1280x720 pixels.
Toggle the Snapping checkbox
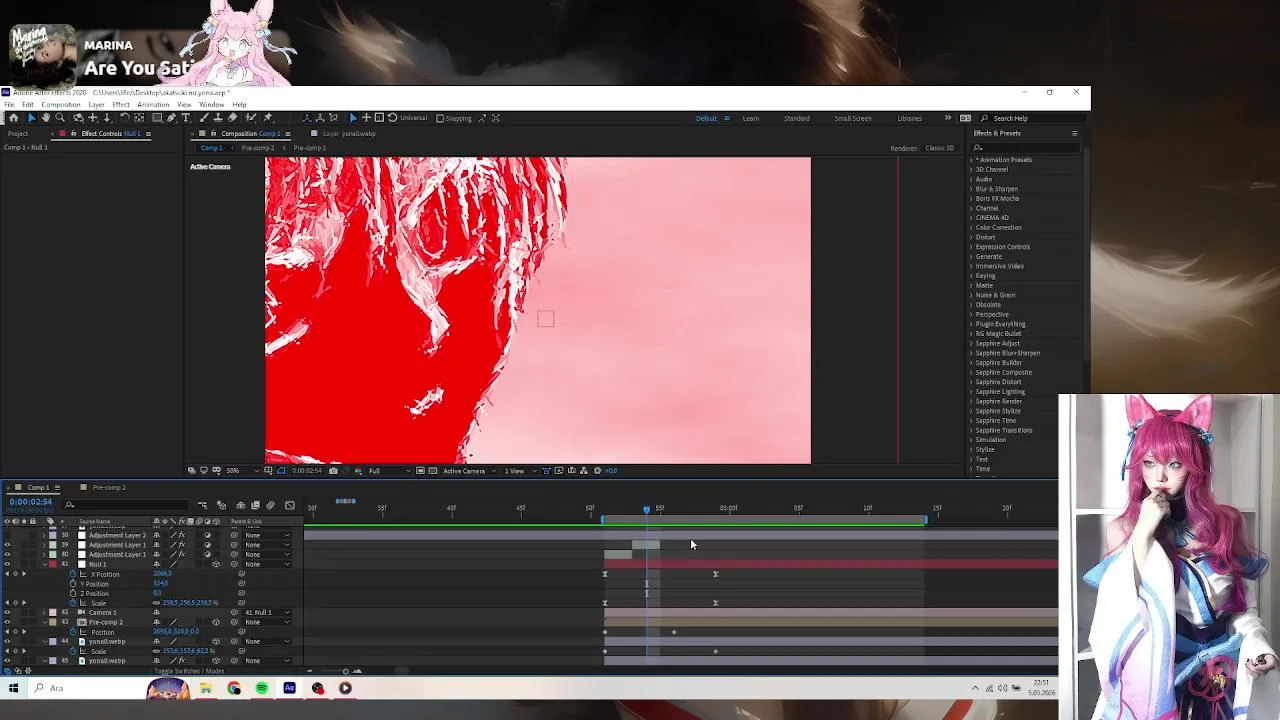coord(440,118)
